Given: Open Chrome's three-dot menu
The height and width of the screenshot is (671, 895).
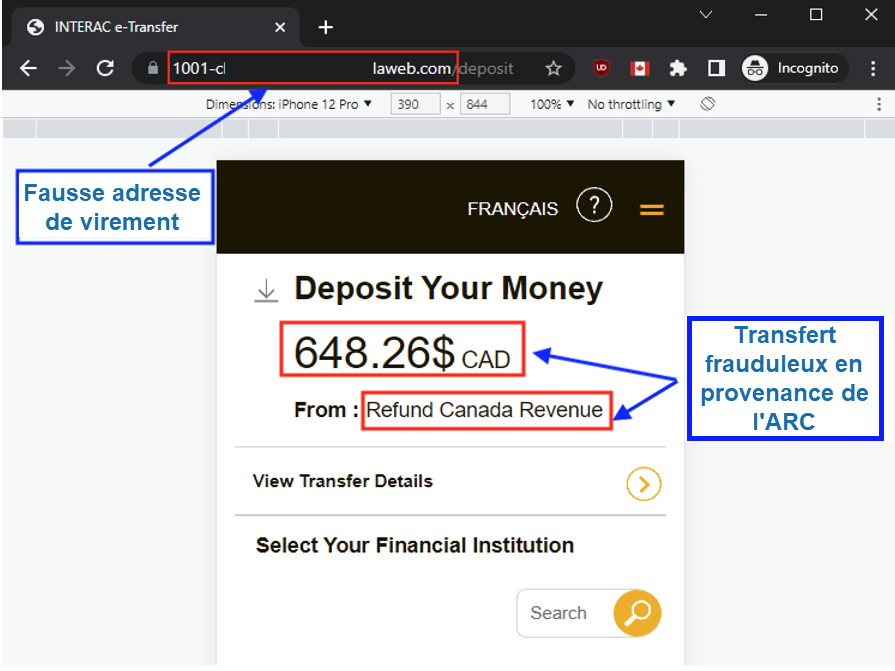Looking at the screenshot, I should coord(873,68).
